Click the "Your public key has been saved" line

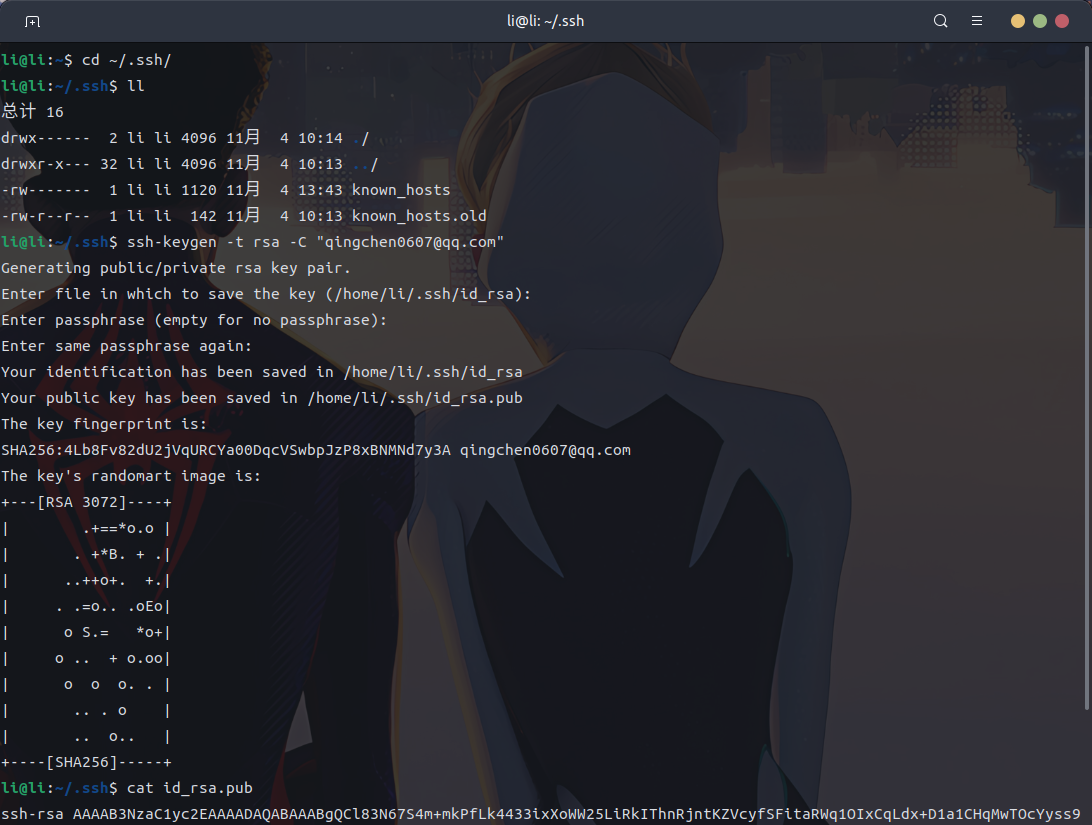262,398
